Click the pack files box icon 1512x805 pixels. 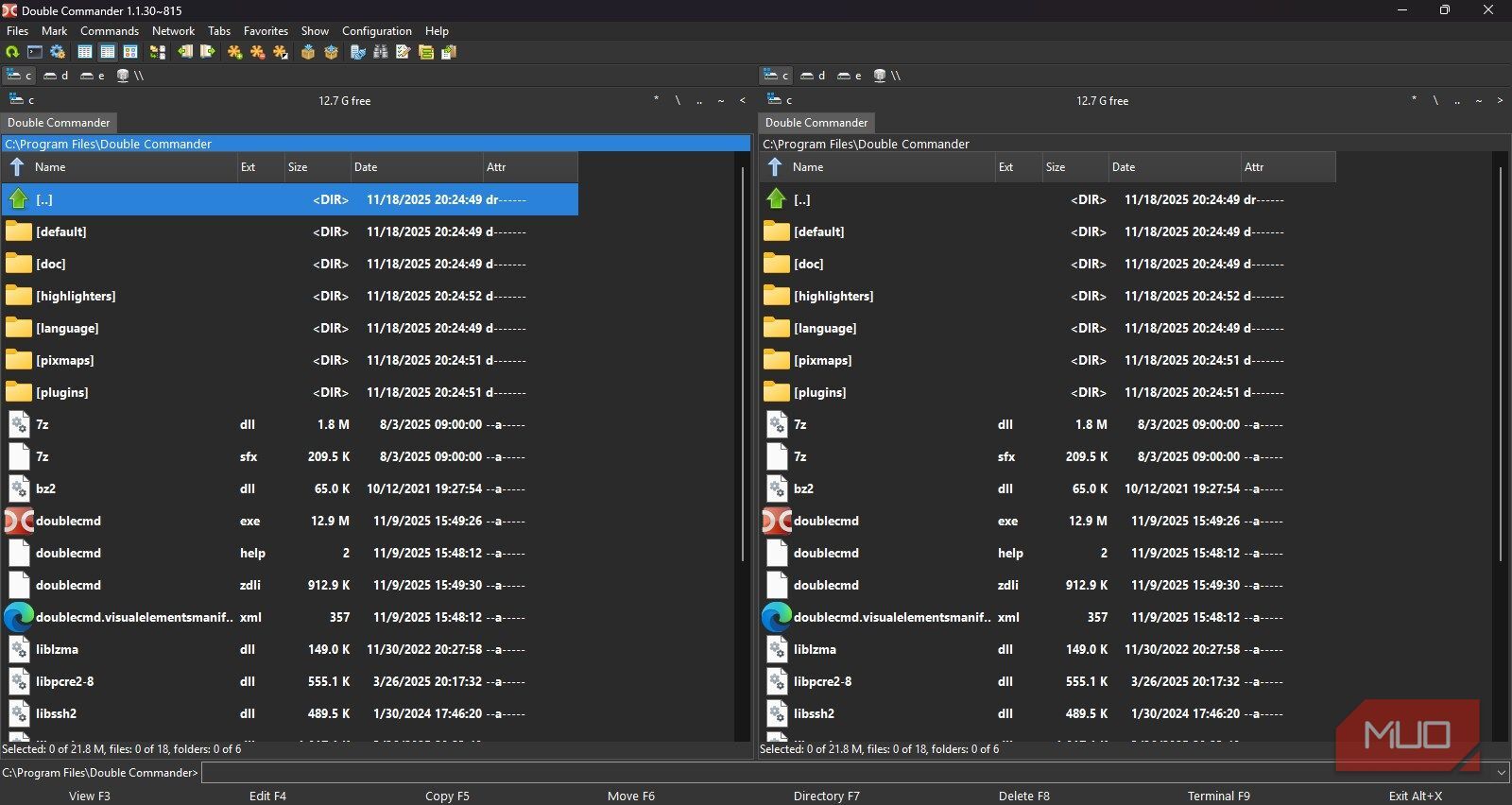pyautogui.click(x=308, y=52)
